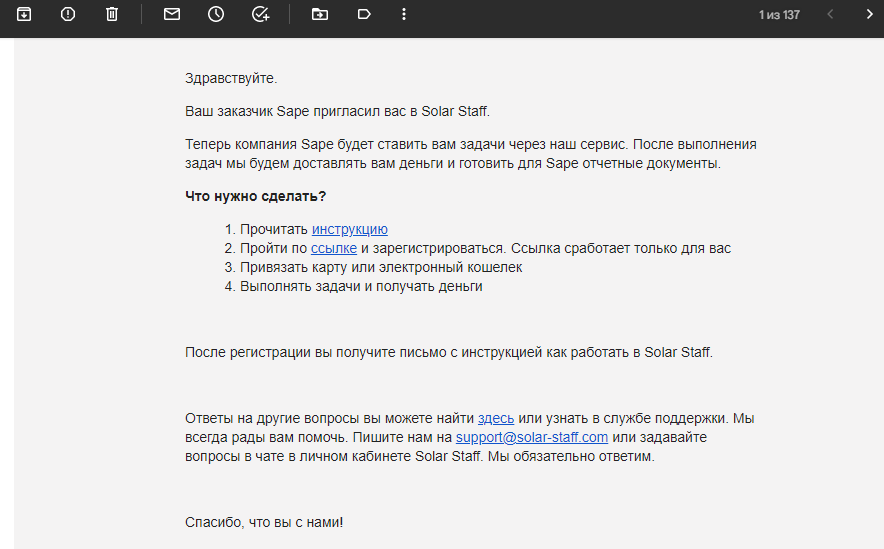This screenshot has width=884, height=549.
Task: Click the support@solar-staff.com email link
Action: coord(532,437)
